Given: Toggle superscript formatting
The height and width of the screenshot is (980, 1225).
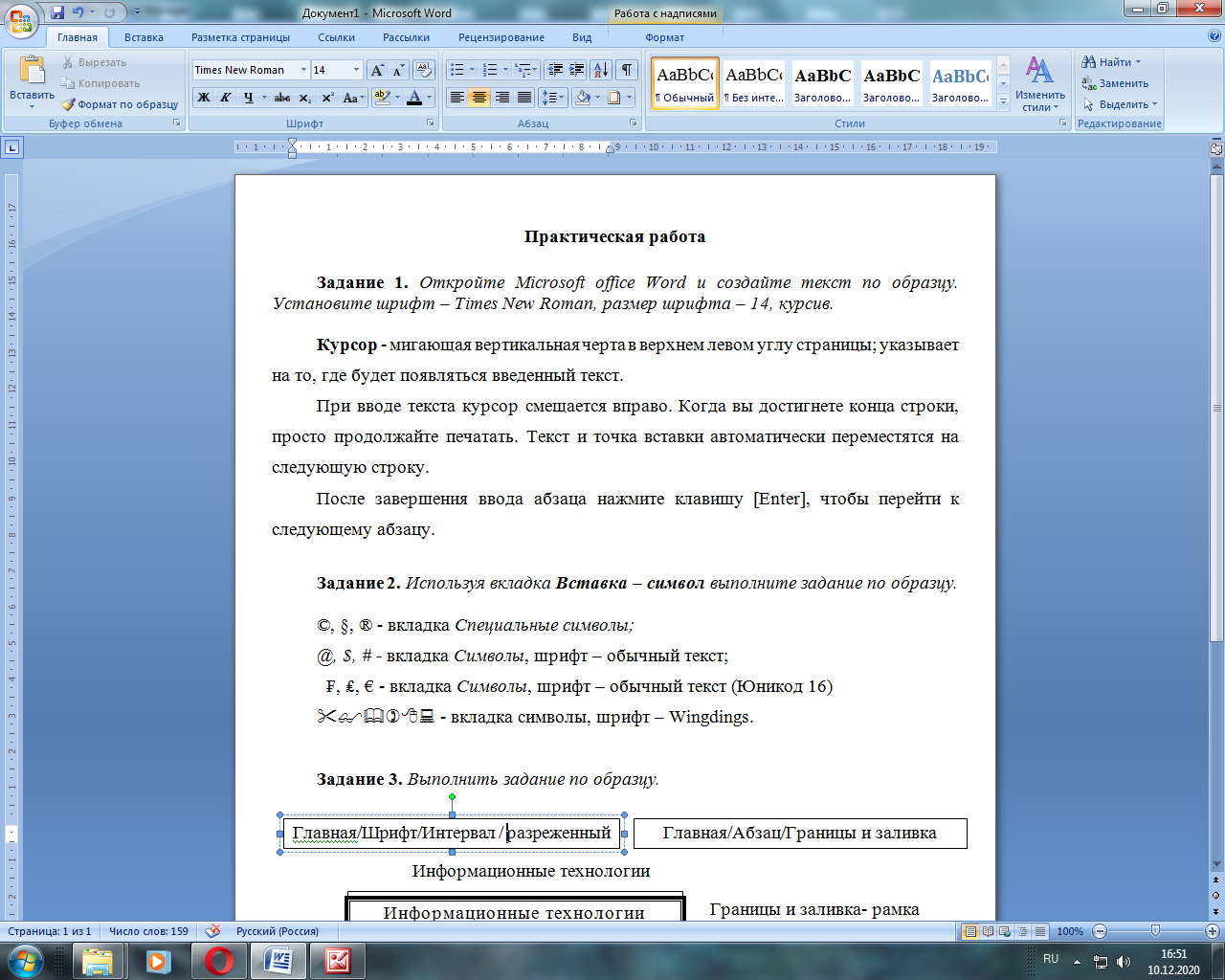Looking at the screenshot, I should tap(327, 98).
